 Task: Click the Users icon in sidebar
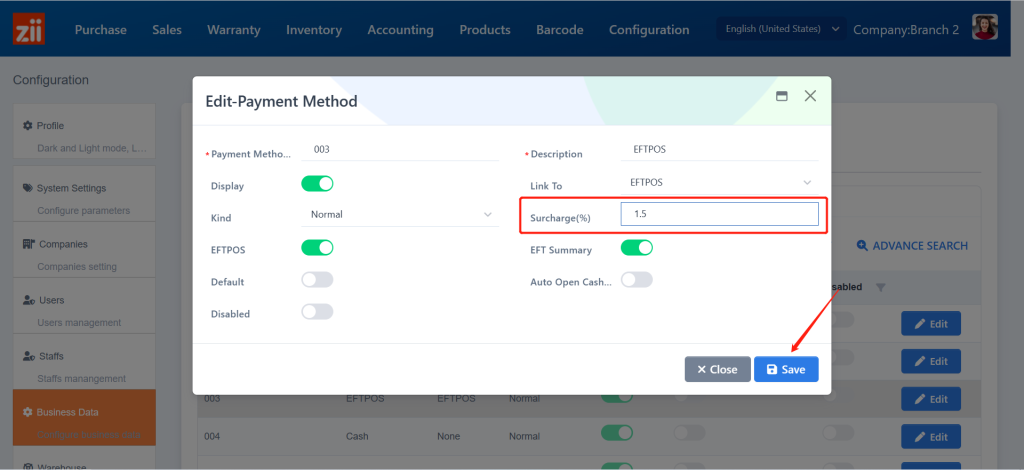click(x=29, y=300)
